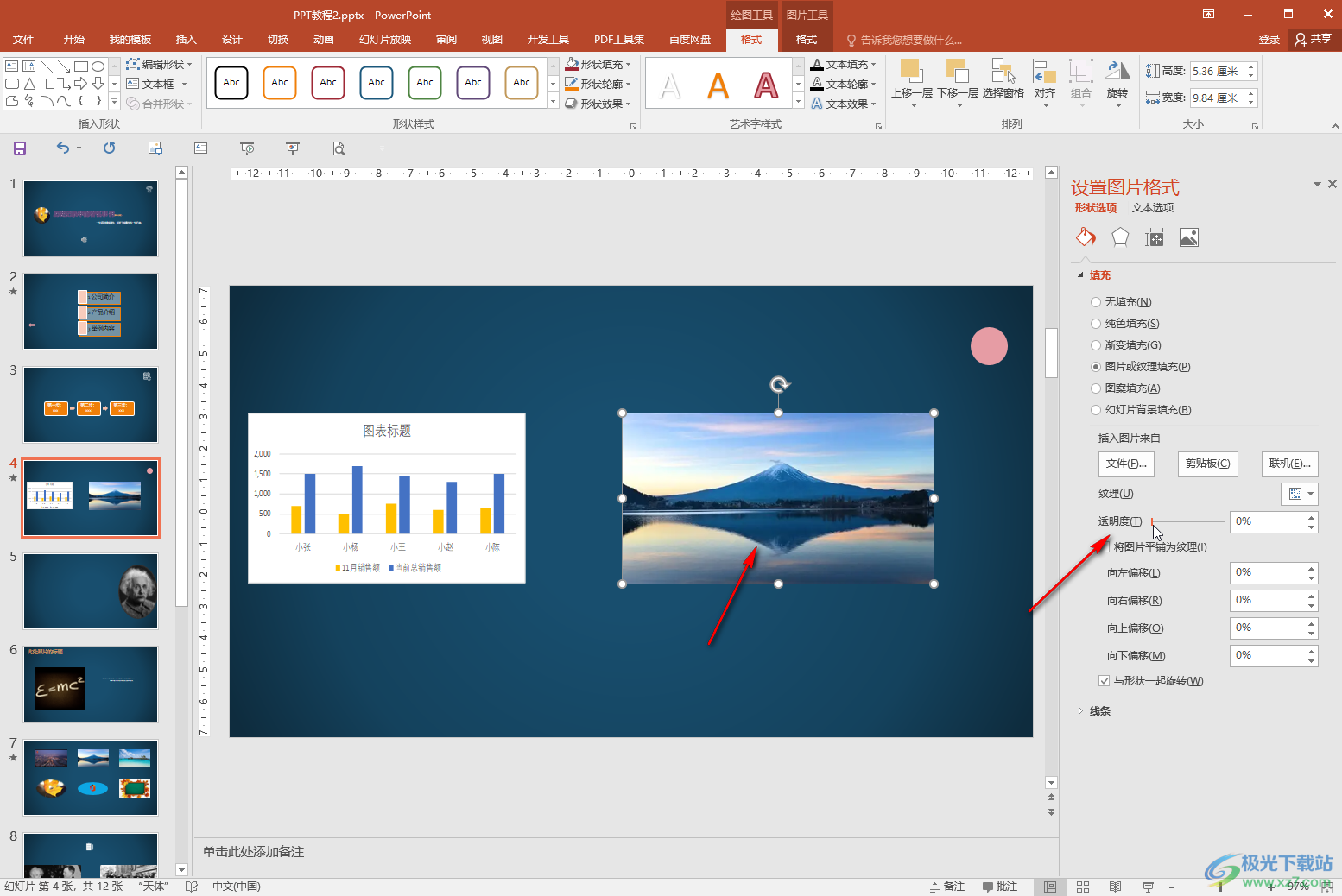Start Slide Show from status bar icon
1342x896 pixels.
click(1148, 887)
